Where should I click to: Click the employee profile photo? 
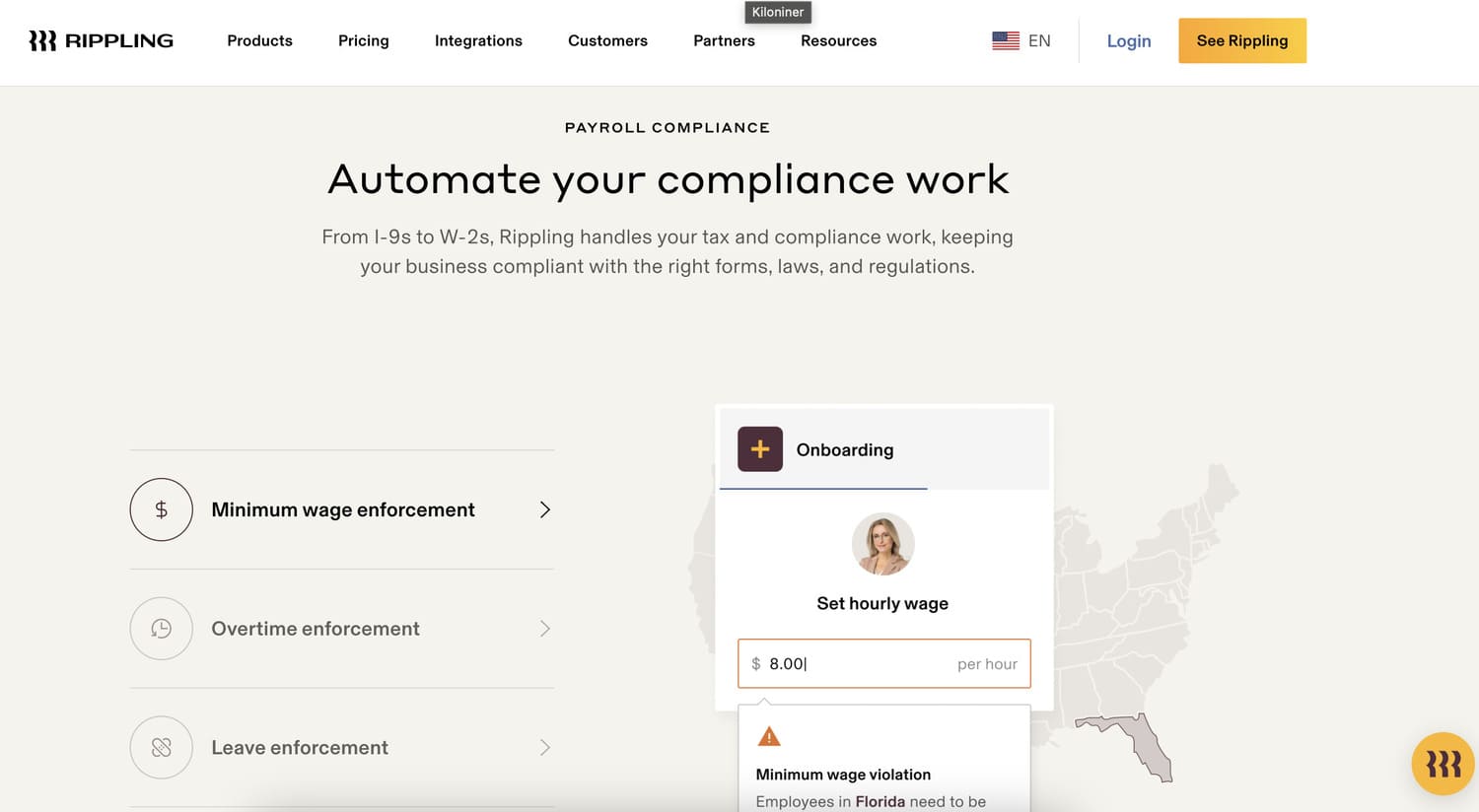882,544
